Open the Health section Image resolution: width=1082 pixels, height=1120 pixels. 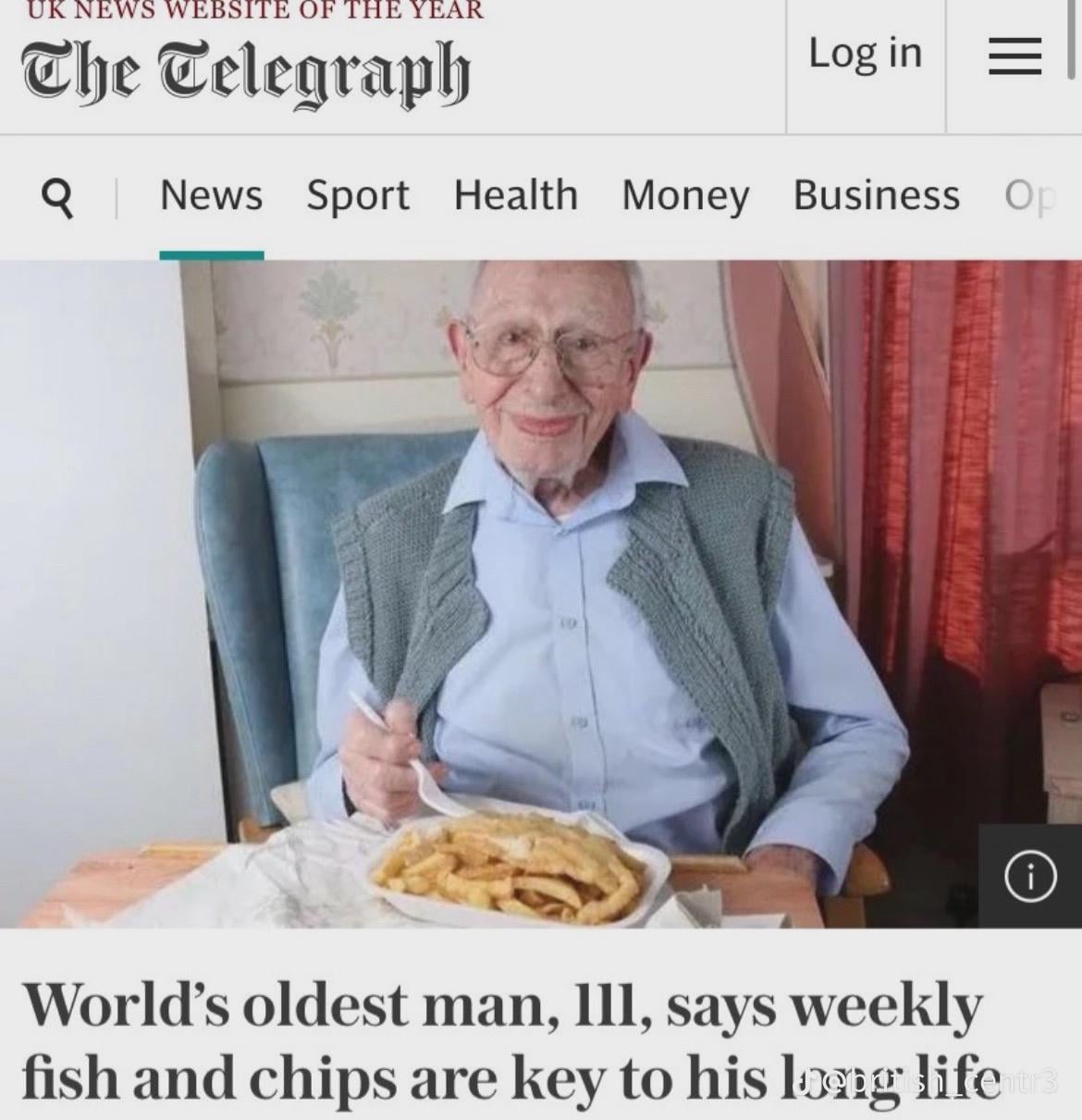pos(516,195)
